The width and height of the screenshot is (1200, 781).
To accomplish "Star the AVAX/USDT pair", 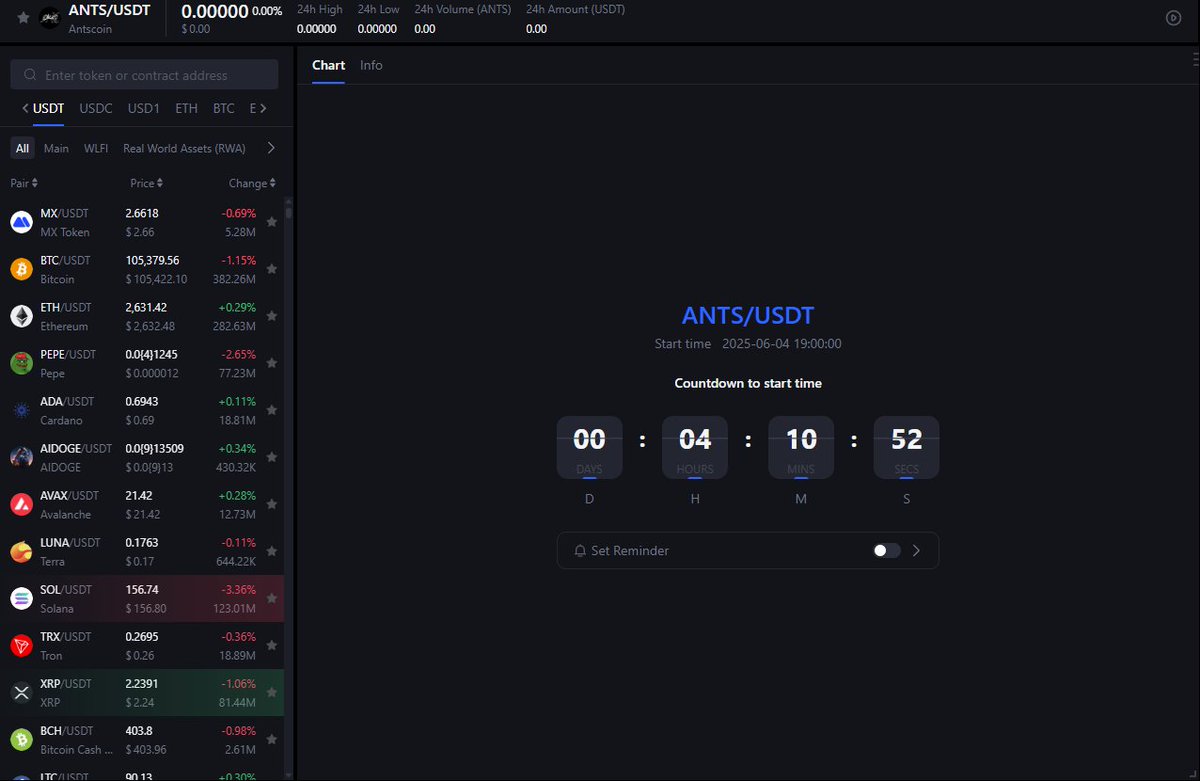I will pos(271,504).
